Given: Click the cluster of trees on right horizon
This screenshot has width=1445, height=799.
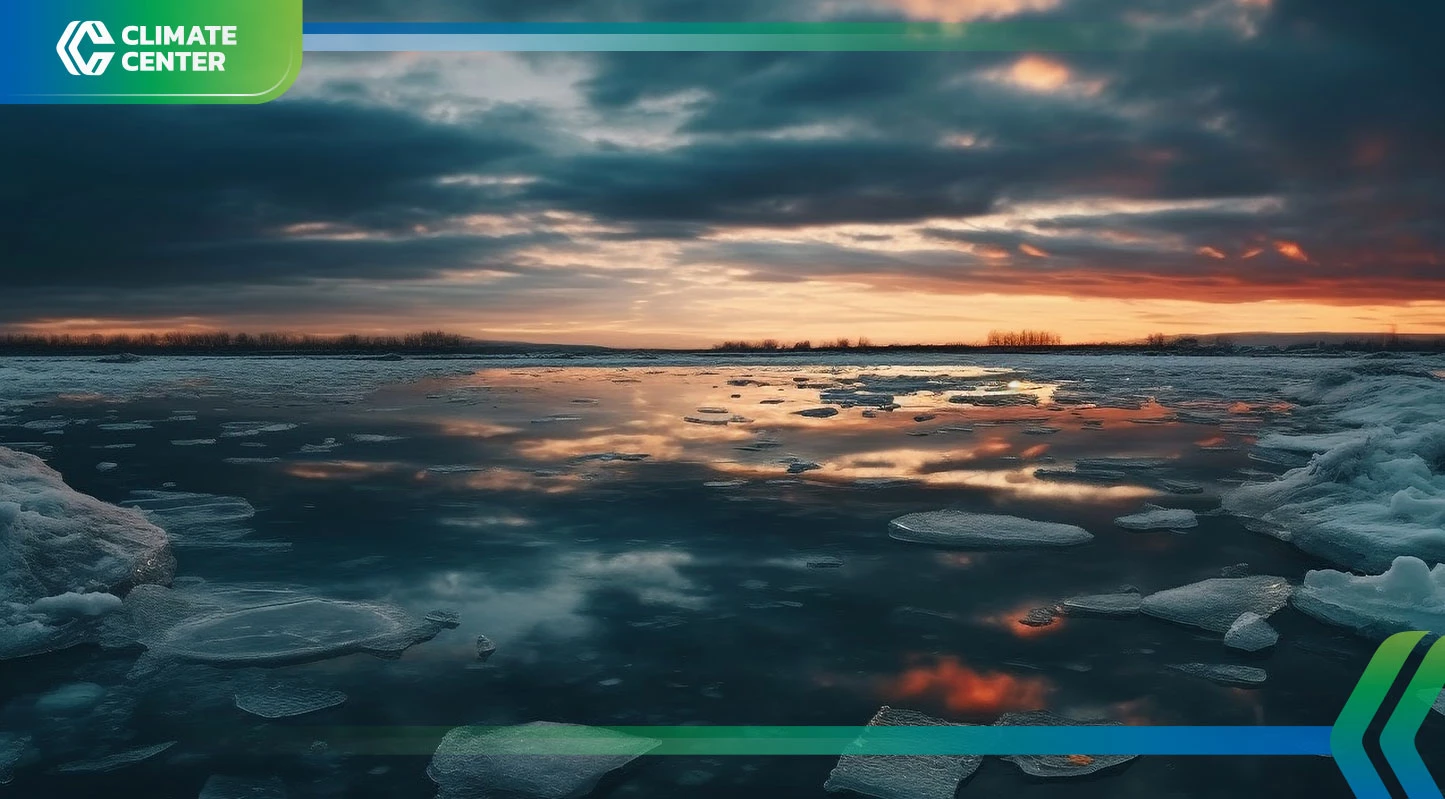Looking at the screenshot, I should tap(1022, 339).
